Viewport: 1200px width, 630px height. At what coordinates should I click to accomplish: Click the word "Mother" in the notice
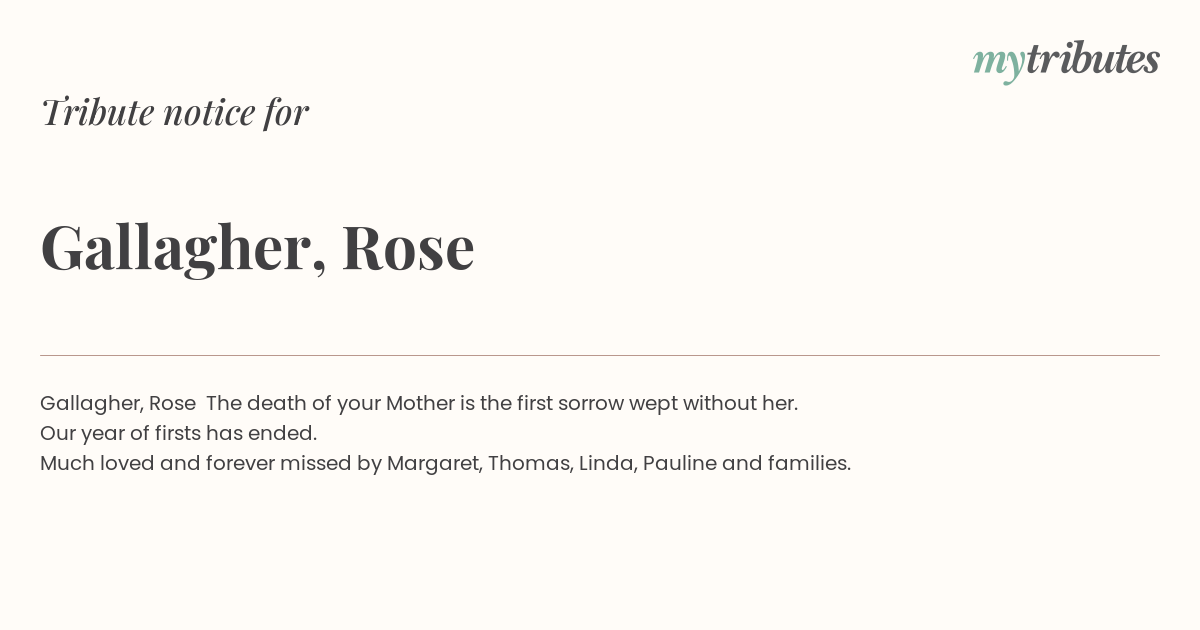420,404
